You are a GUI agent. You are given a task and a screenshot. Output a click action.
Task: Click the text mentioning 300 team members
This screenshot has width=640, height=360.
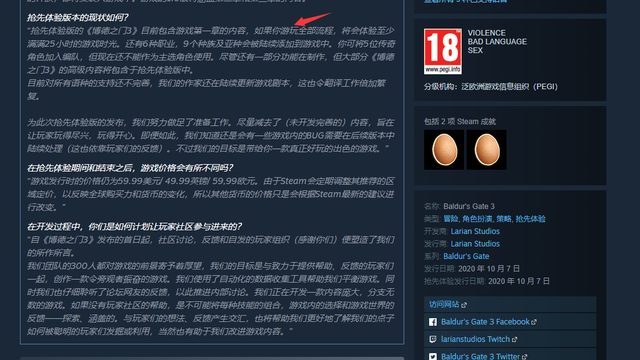(211, 266)
